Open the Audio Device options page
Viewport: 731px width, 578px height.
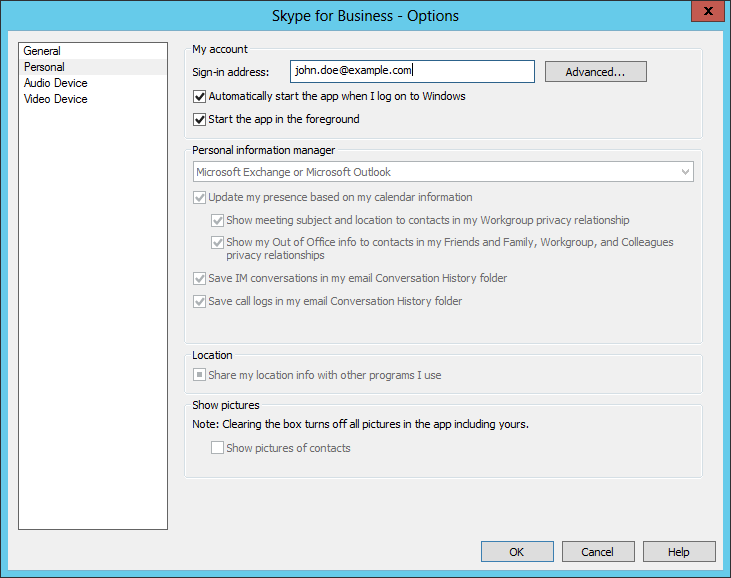[56, 83]
